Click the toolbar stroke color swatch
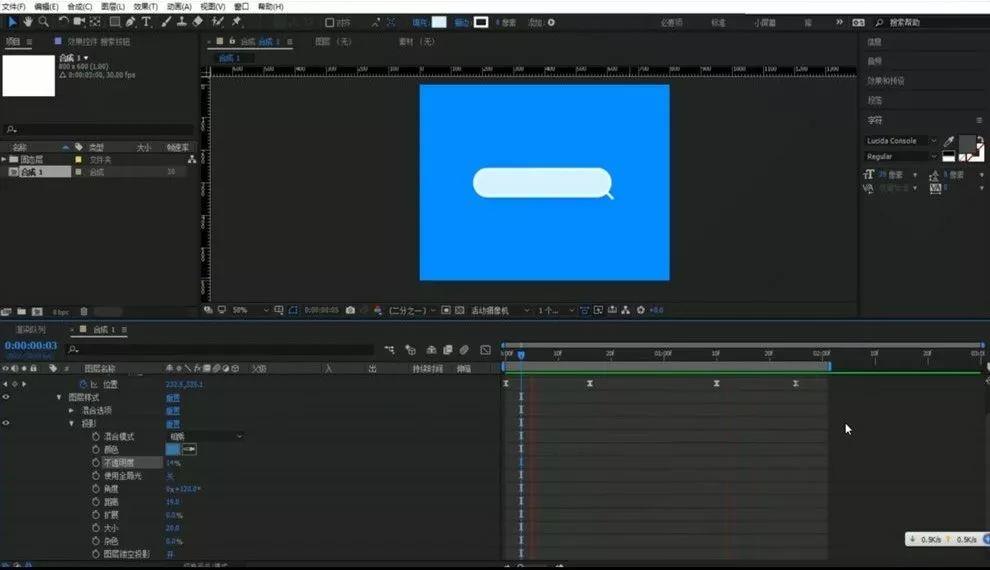990x570 pixels. (x=481, y=22)
